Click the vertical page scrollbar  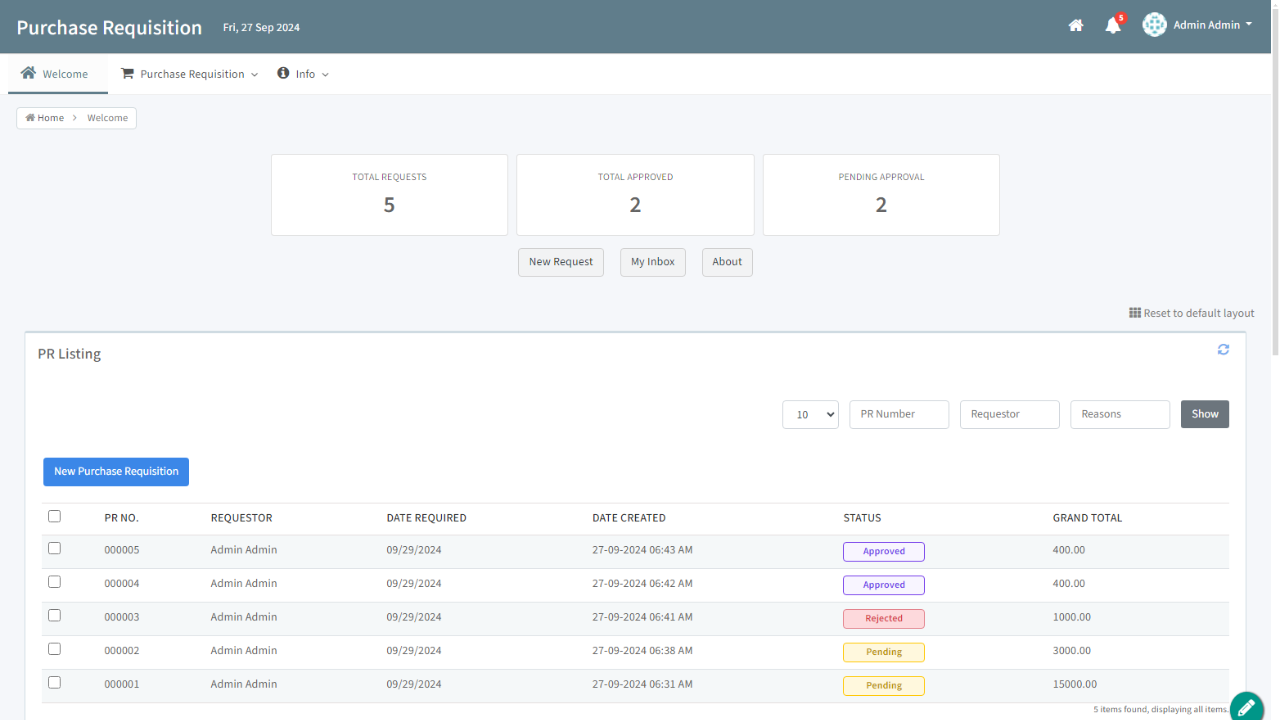(x=1274, y=180)
